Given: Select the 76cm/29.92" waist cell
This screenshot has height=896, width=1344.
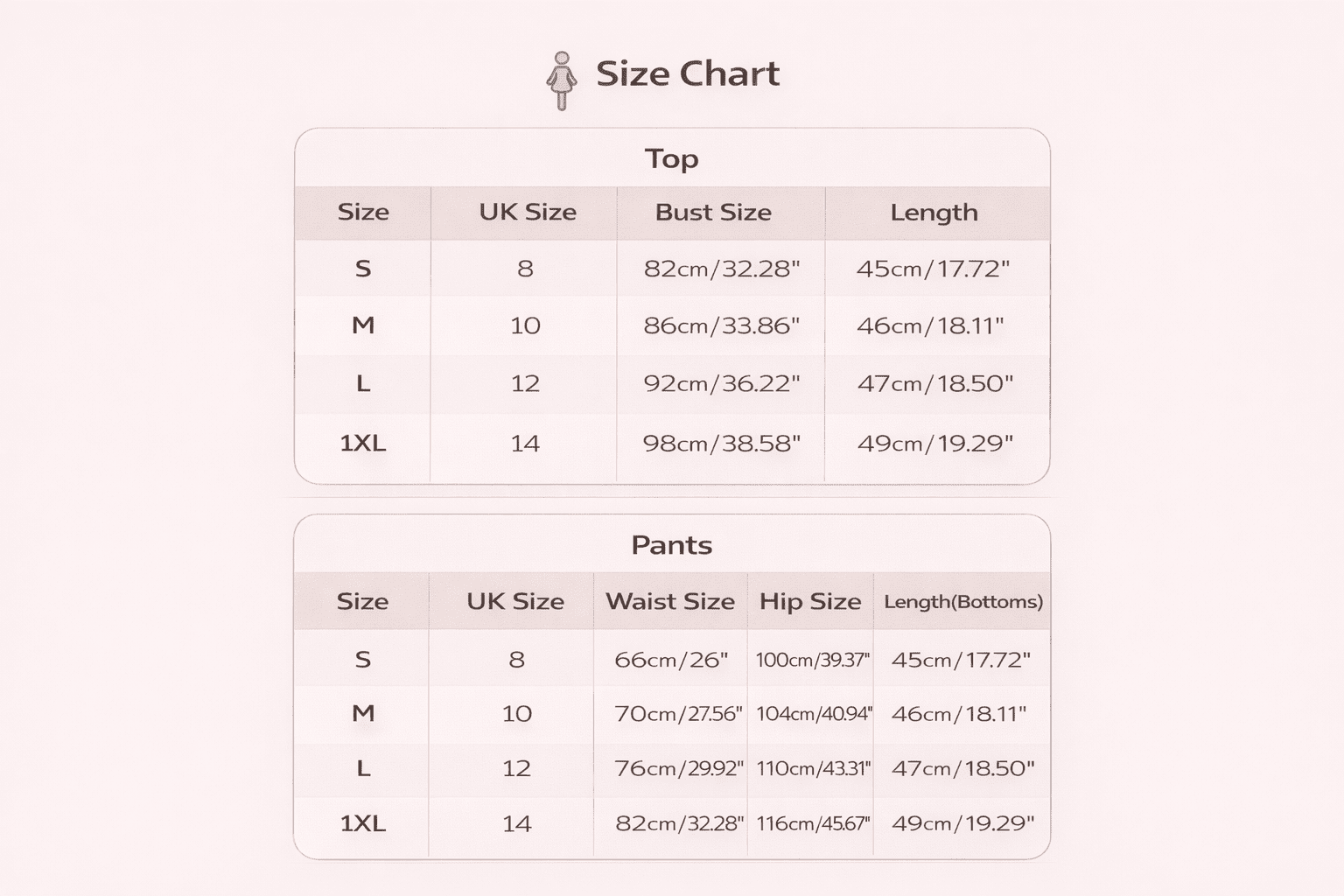Looking at the screenshot, I should [x=678, y=768].
